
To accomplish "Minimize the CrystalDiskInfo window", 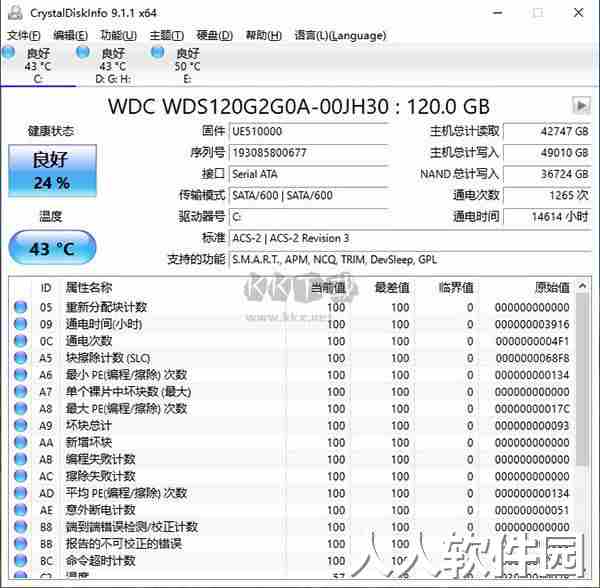I will click(497, 13).
